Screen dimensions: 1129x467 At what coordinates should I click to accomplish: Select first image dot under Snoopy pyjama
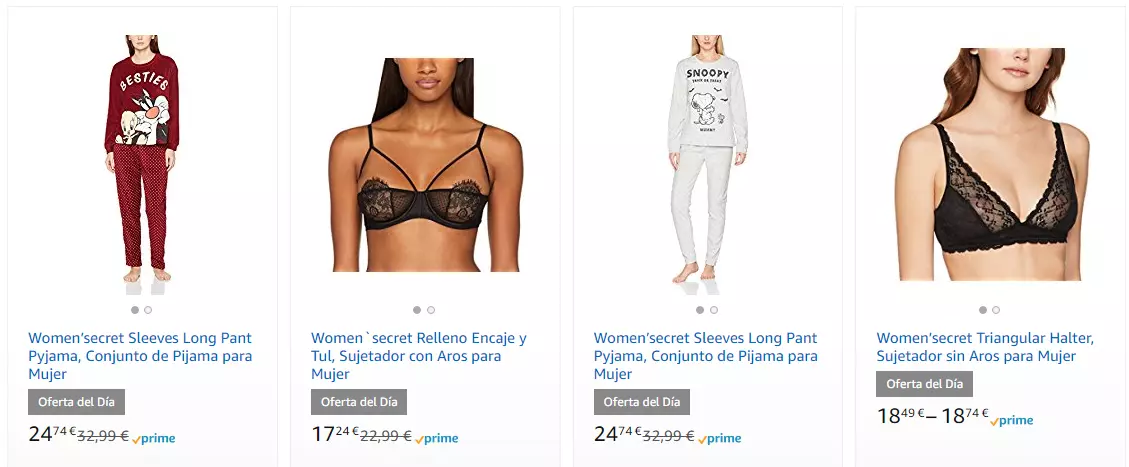[700, 310]
